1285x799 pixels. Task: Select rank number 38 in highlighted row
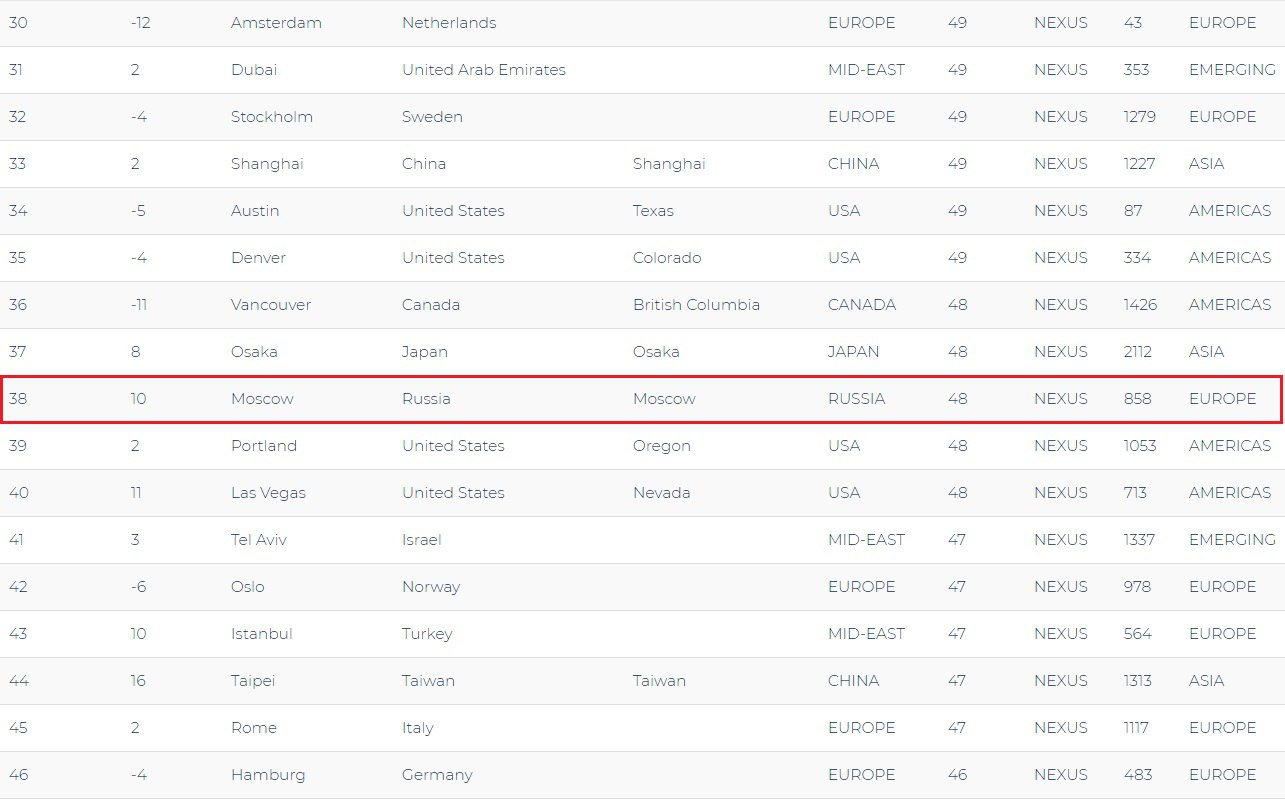(18, 399)
